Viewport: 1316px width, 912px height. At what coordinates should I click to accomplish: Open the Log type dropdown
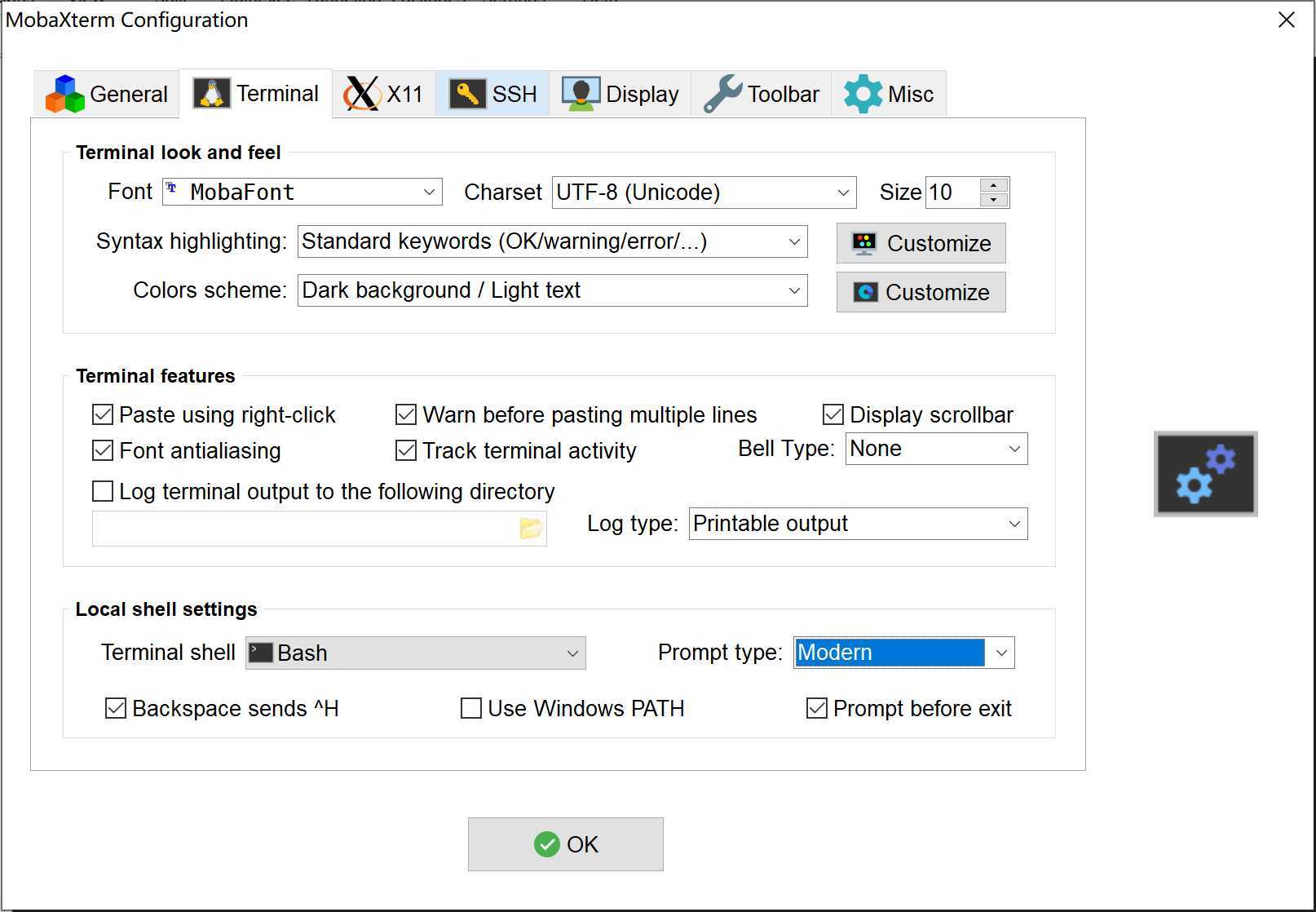pos(858,524)
